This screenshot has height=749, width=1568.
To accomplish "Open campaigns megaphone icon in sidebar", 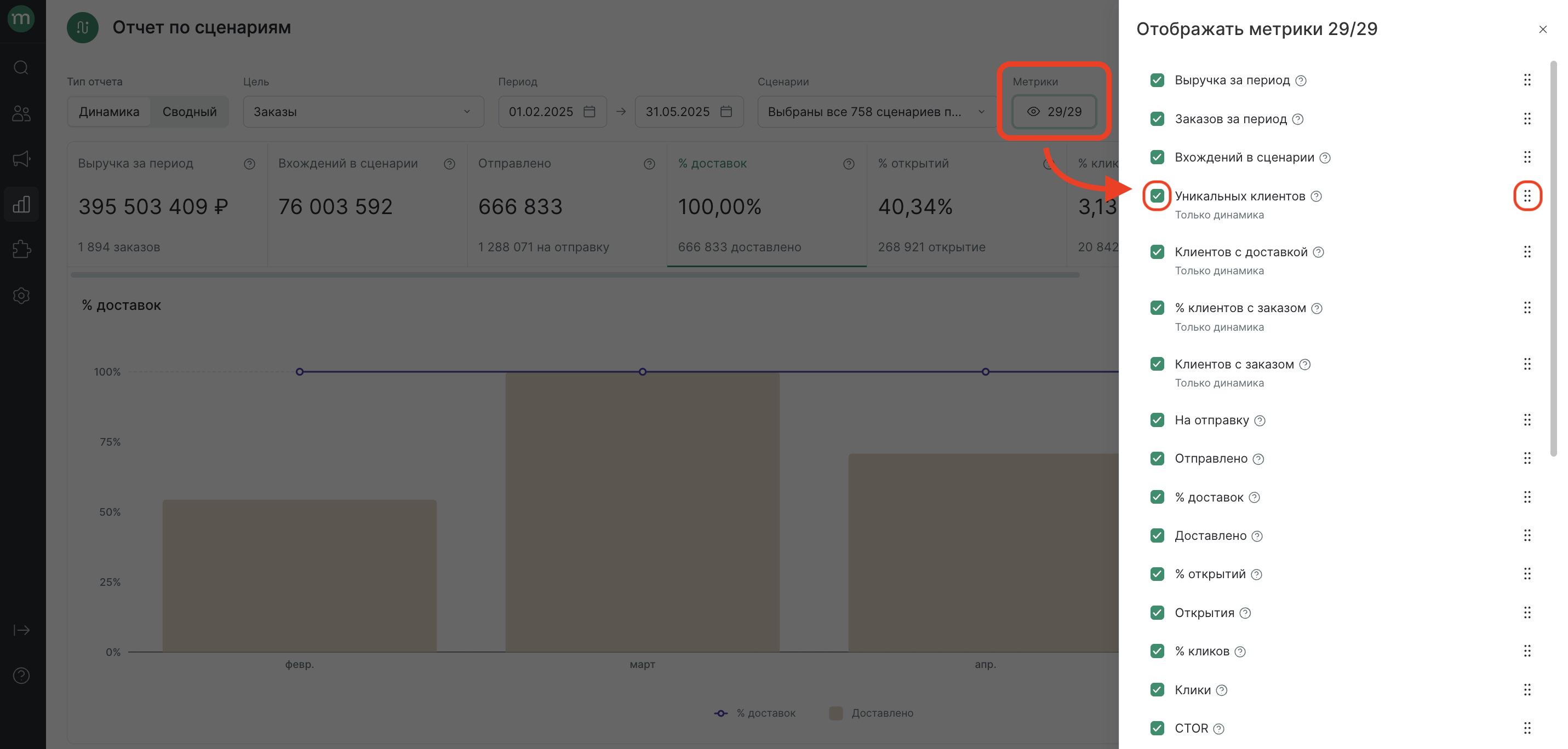I will (21, 159).
